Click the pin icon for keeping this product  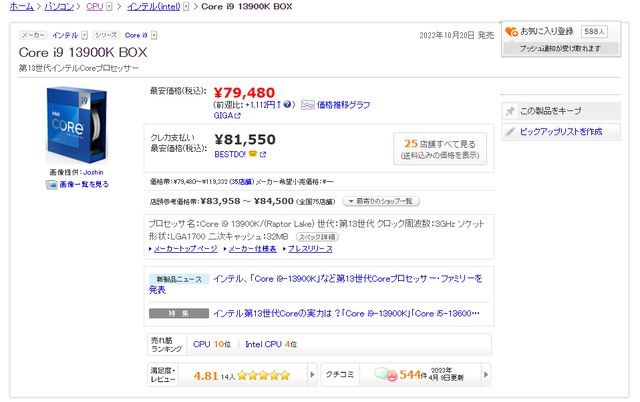[510, 111]
